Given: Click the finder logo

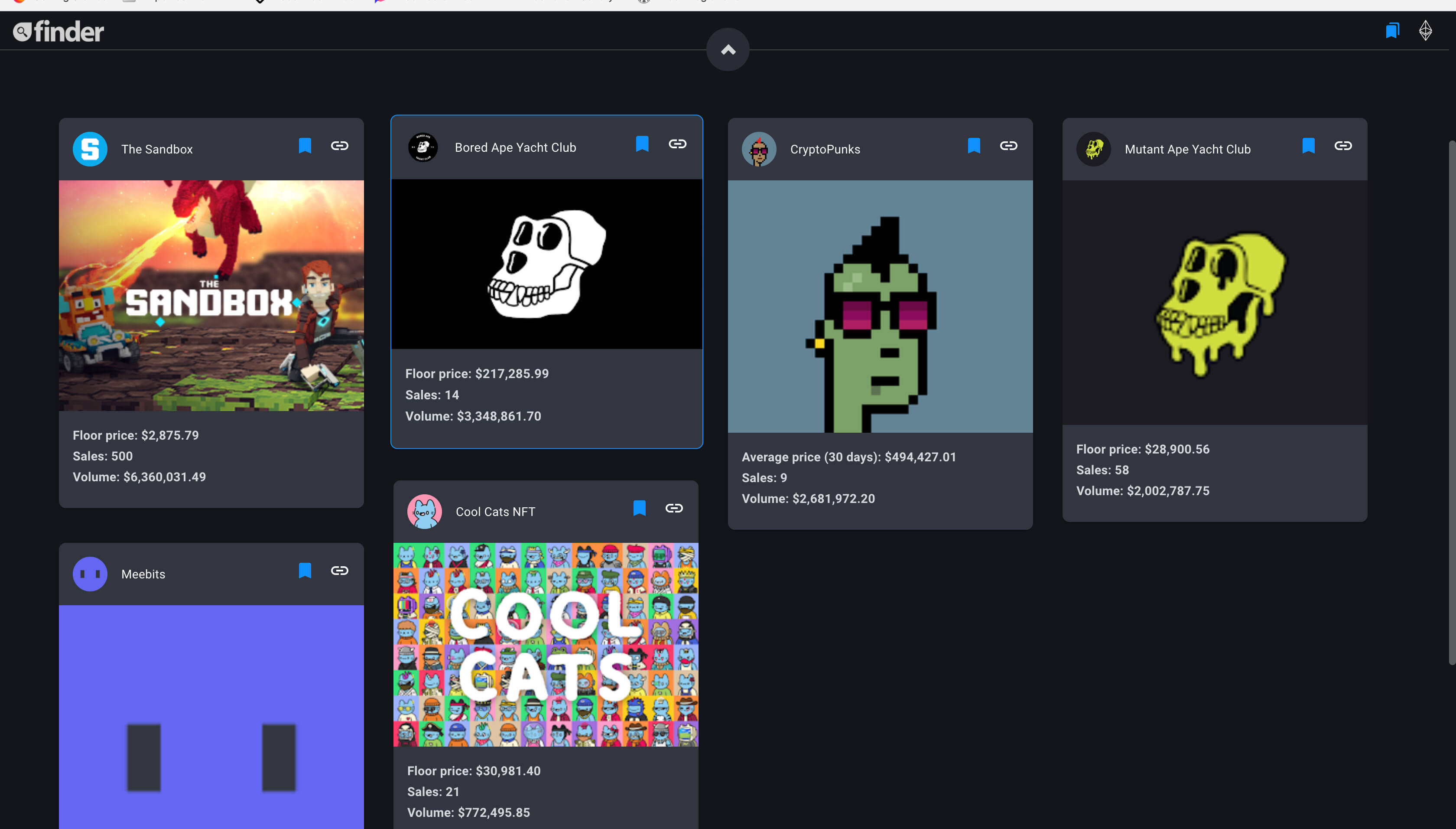Looking at the screenshot, I should pyautogui.click(x=58, y=31).
